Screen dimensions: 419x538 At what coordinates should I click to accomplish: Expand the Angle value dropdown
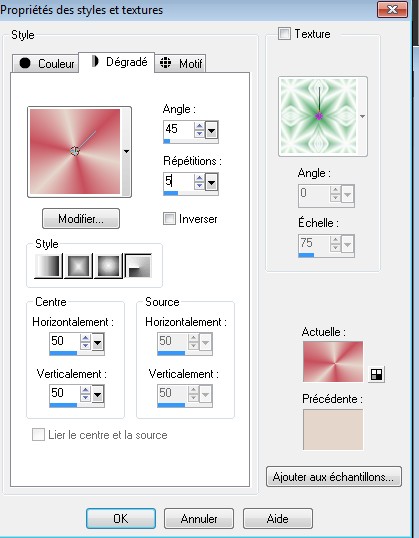[211, 130]
